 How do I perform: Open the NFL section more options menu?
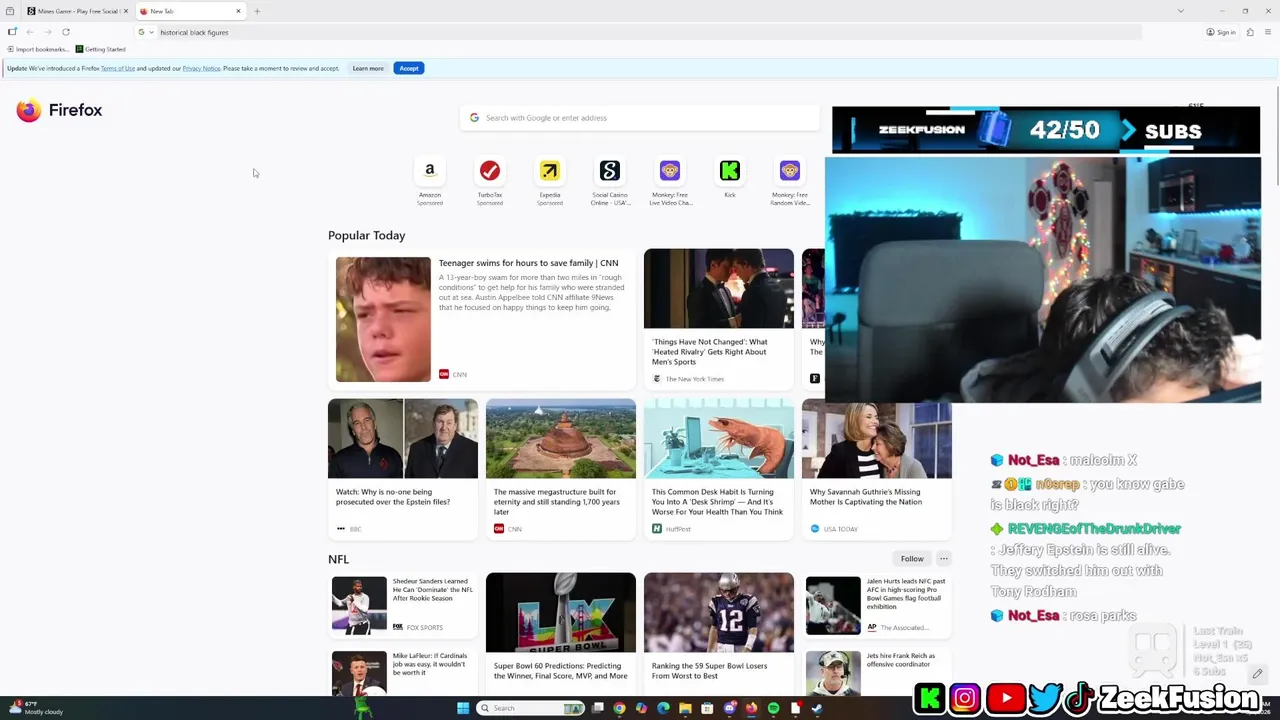tap(943, 559)
